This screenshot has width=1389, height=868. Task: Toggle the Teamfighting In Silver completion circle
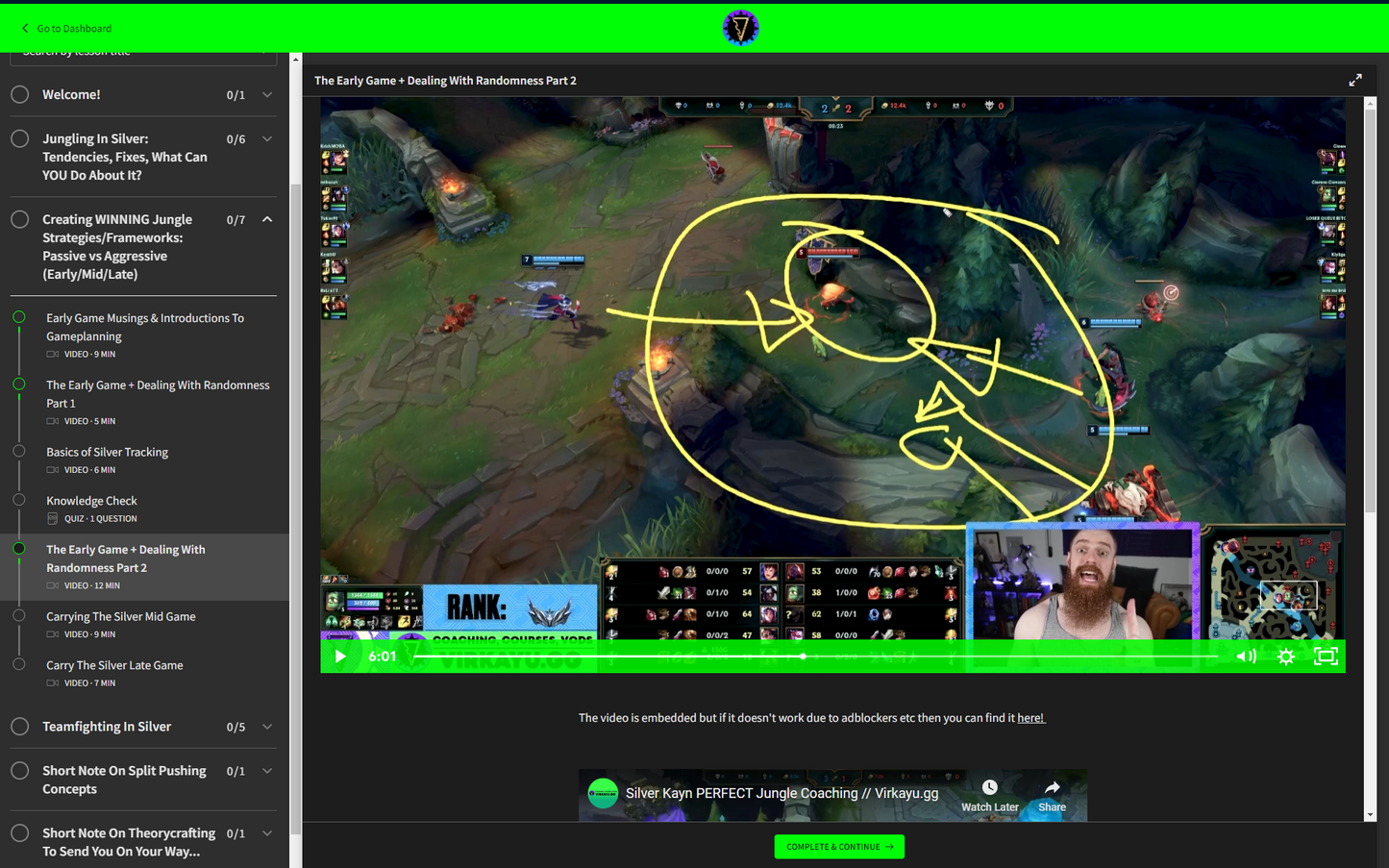click(19, 727)
